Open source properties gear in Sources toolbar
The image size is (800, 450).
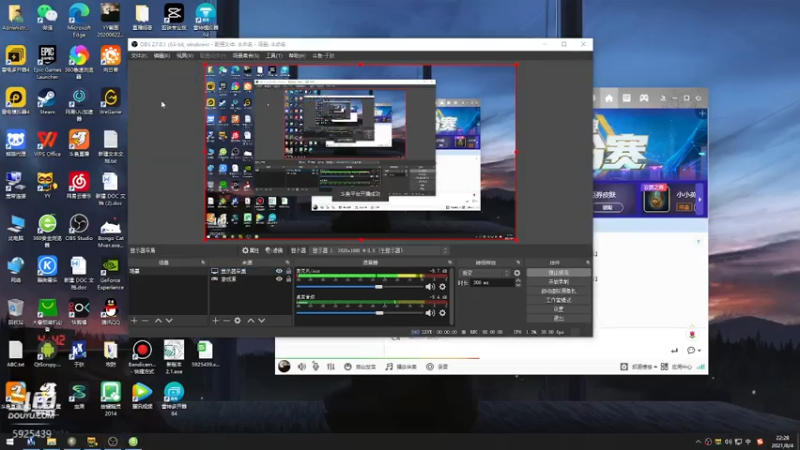point(237,320)
